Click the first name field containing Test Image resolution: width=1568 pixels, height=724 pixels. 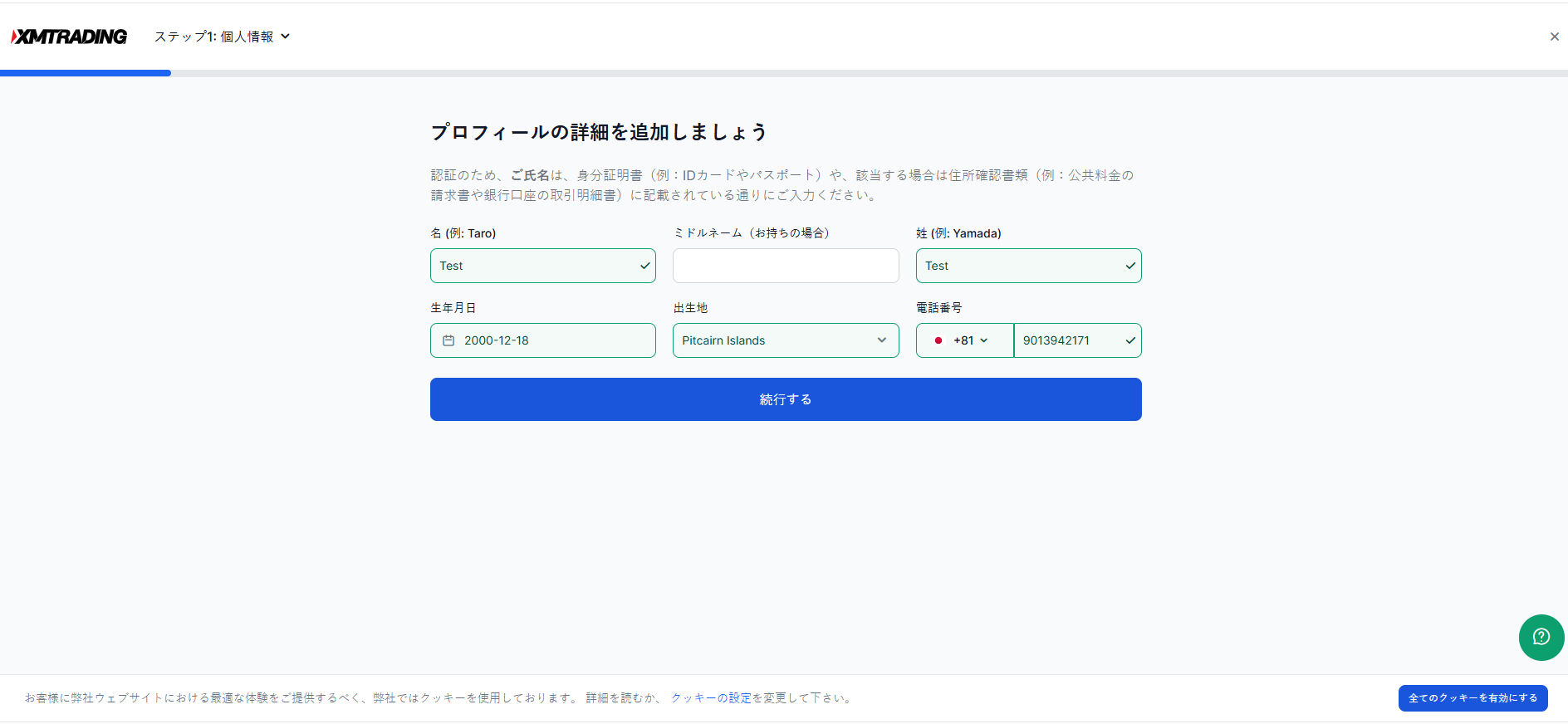(x=542, y=266)
